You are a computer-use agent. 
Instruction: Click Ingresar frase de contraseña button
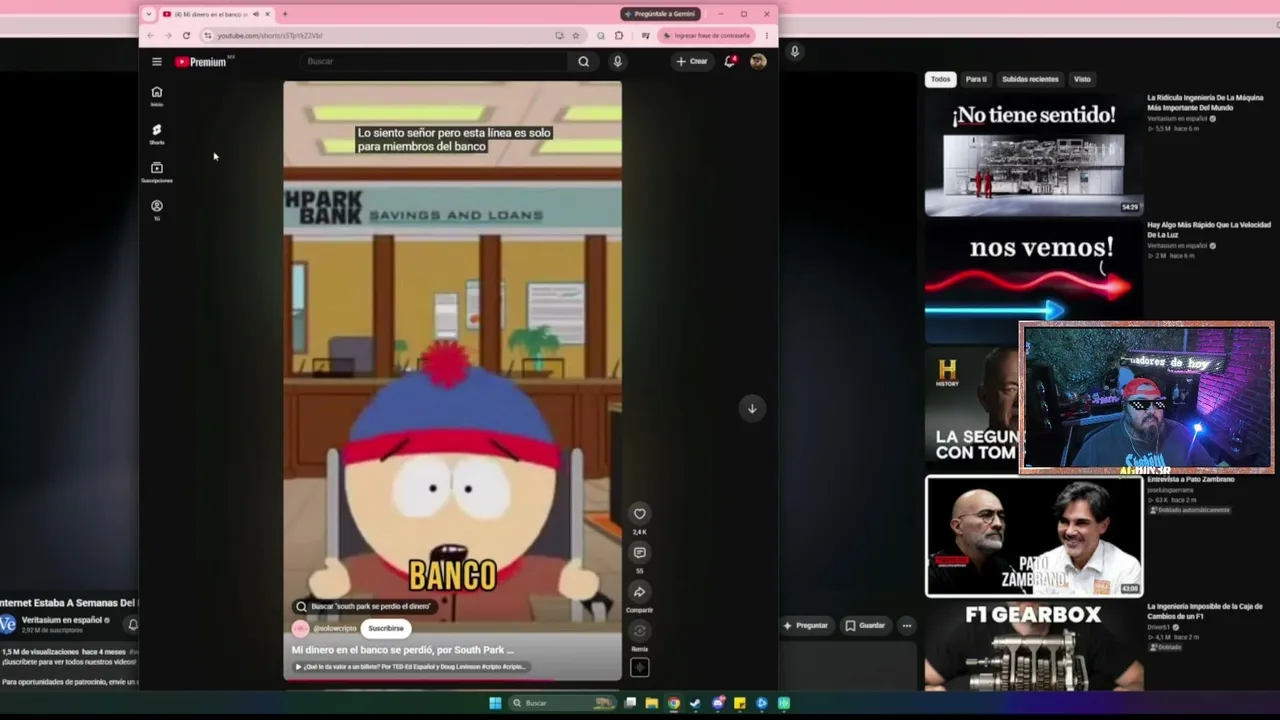706,36
